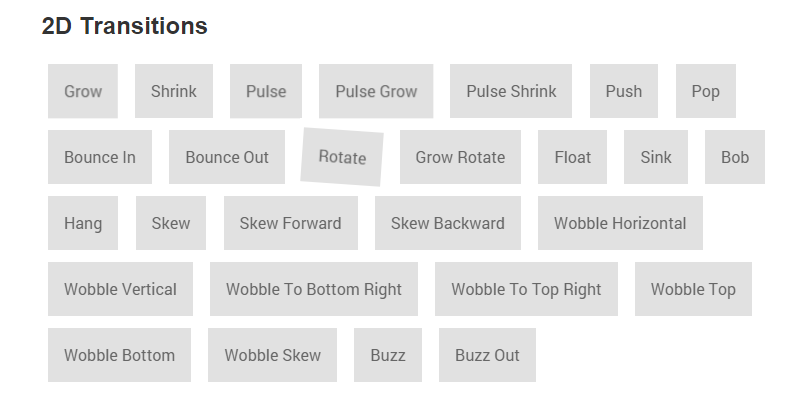Select Wobble To Bottom Right button
Screen dimensions: 800x400
314,289
